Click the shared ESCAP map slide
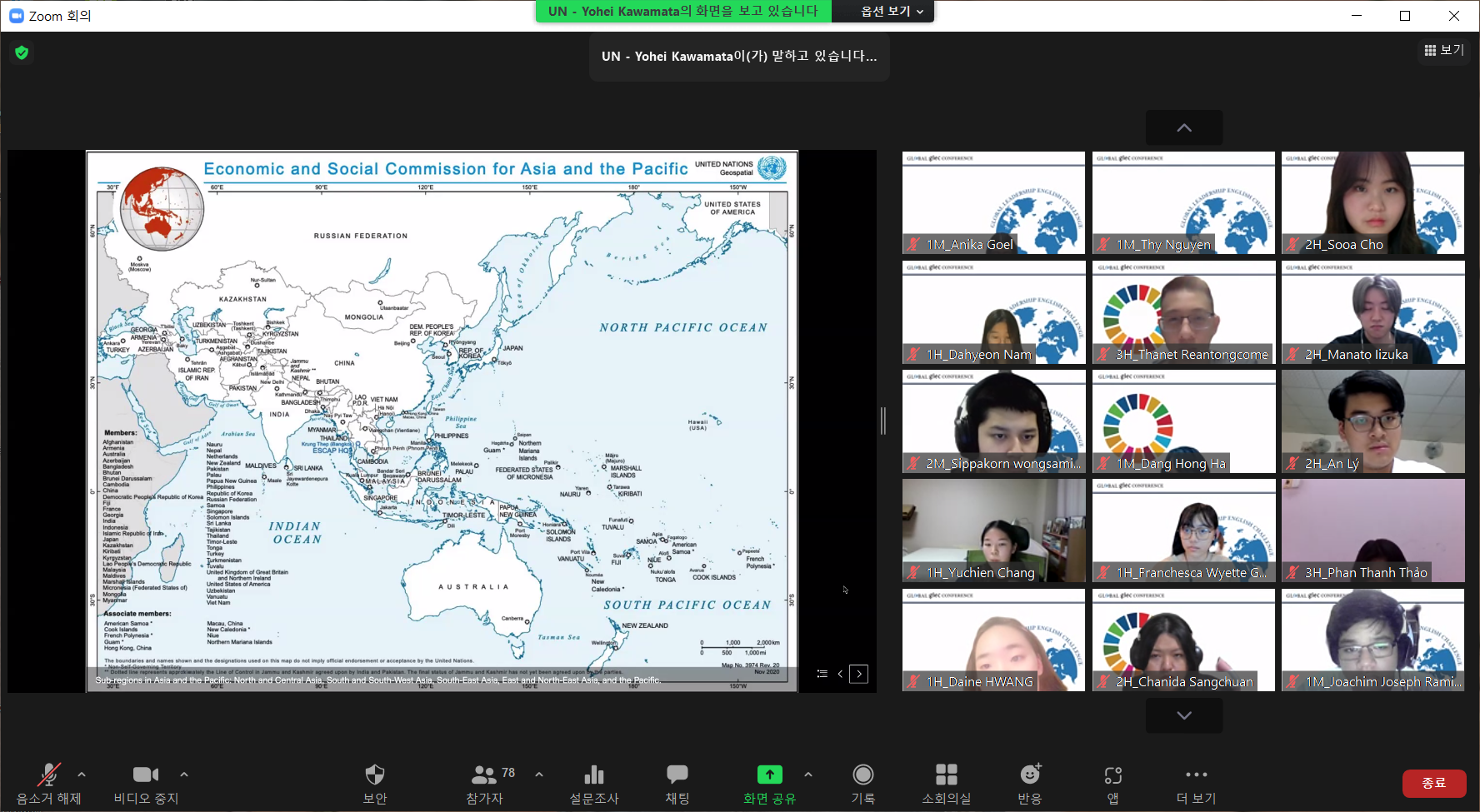The width and height of the screenshot is (1480, 812). [442, 421]
